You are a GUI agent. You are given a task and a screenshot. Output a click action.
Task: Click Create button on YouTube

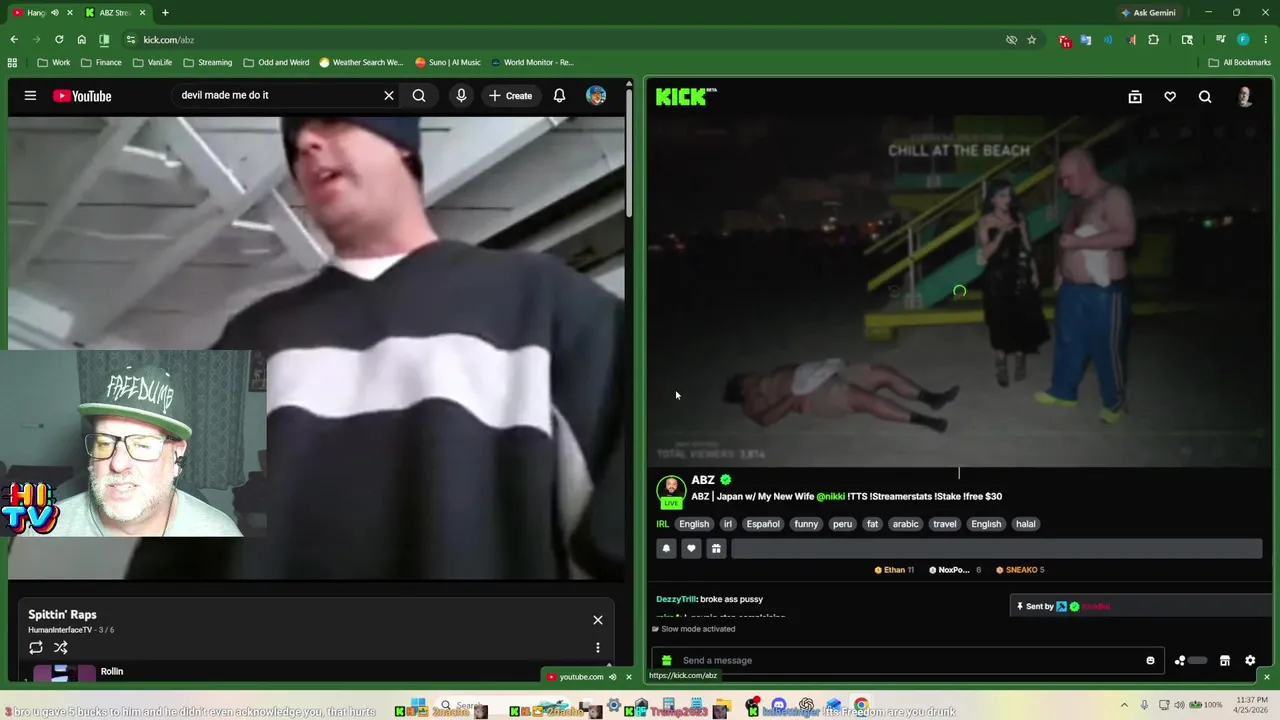pos(510,96)
